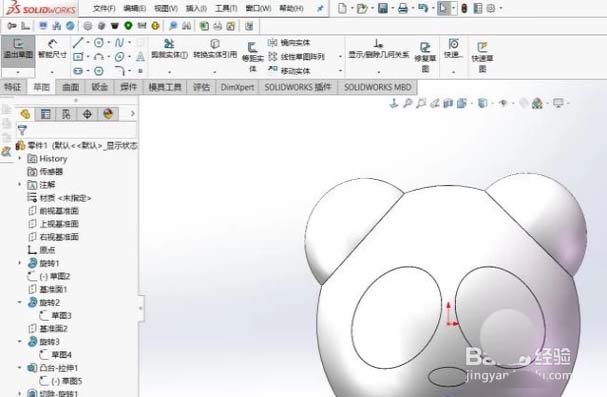Click the filter funnel icon in feature tree

point(22,130)
